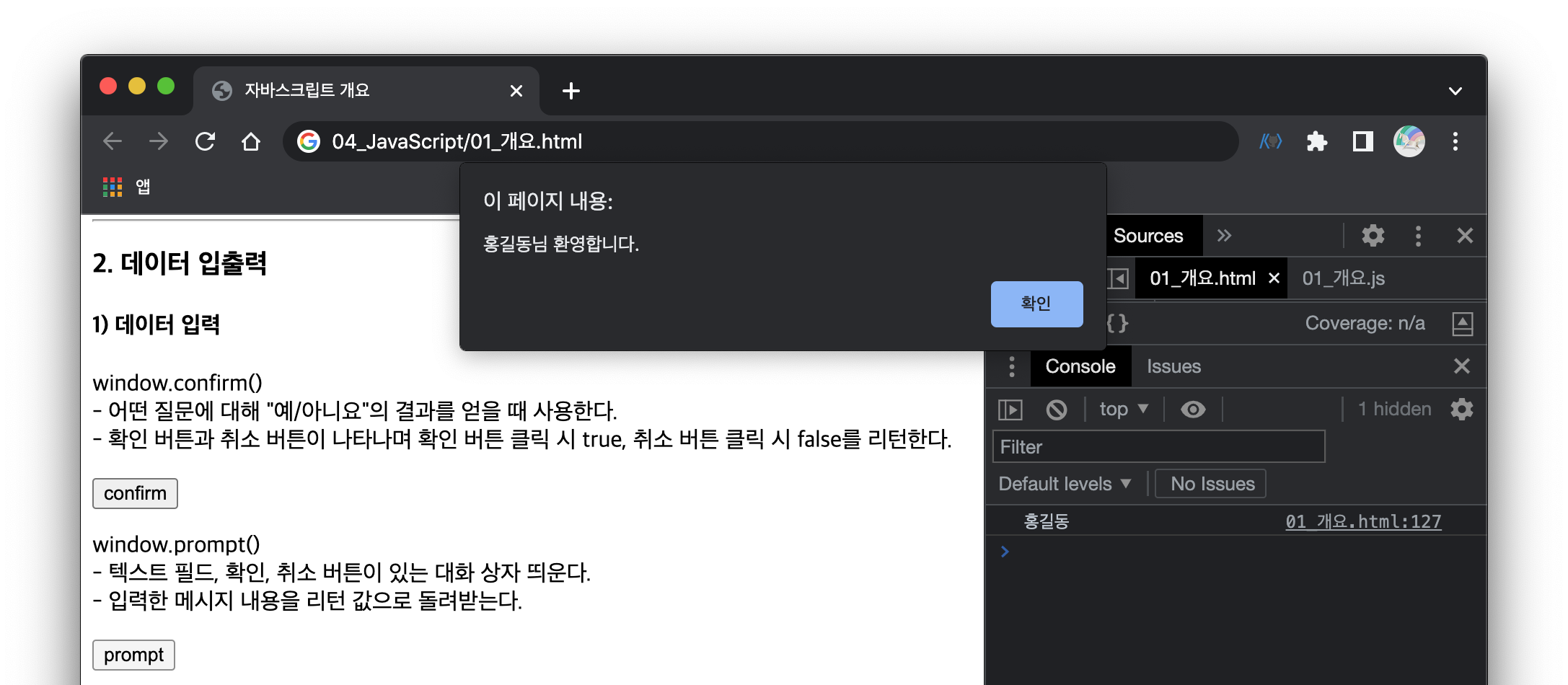
Task: Click the Coverage: n/a label
Action: pyautogui.click(x=1365, y=323)
